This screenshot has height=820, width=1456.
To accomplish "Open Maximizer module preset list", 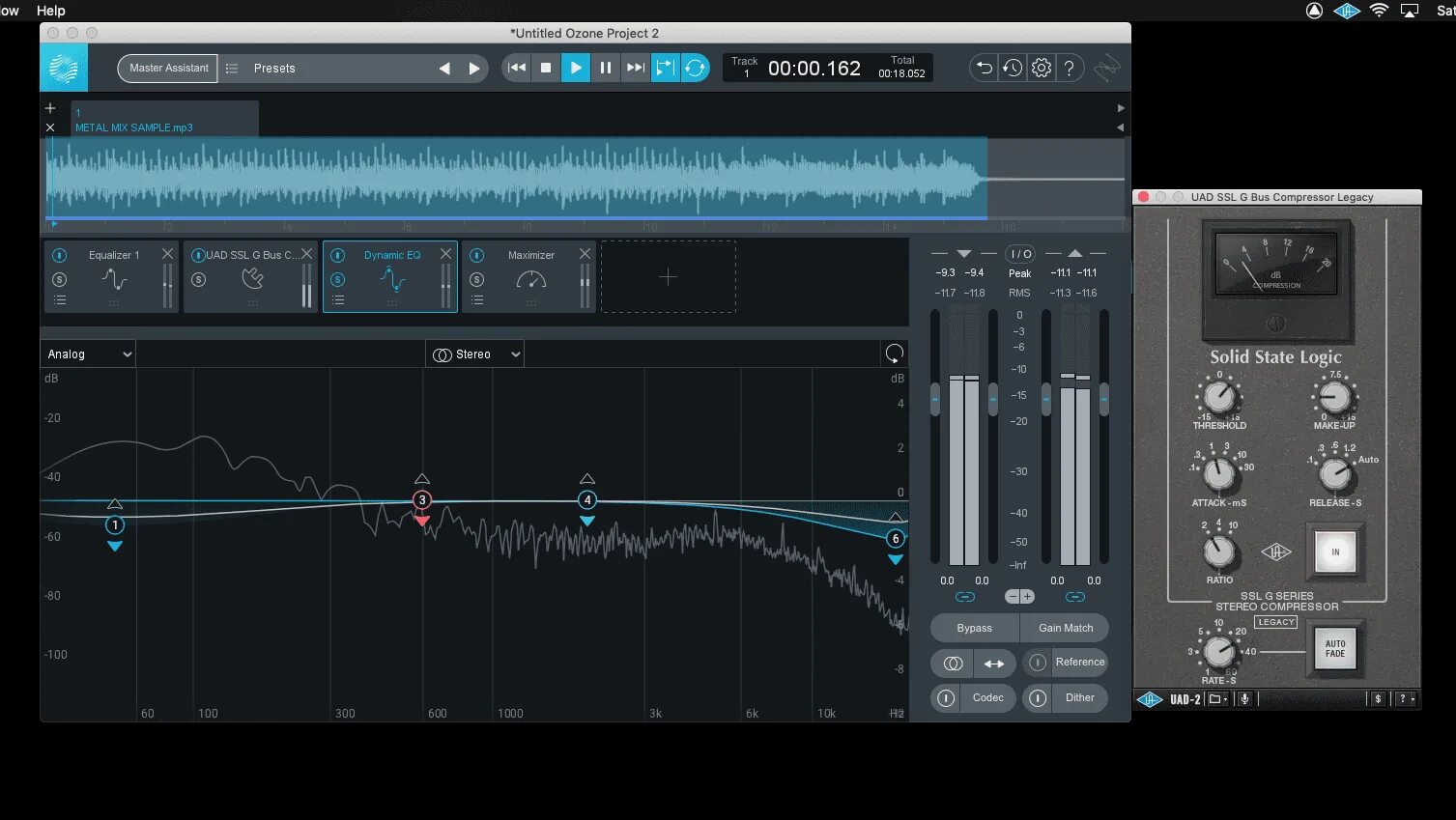I will tap(477, 300).
